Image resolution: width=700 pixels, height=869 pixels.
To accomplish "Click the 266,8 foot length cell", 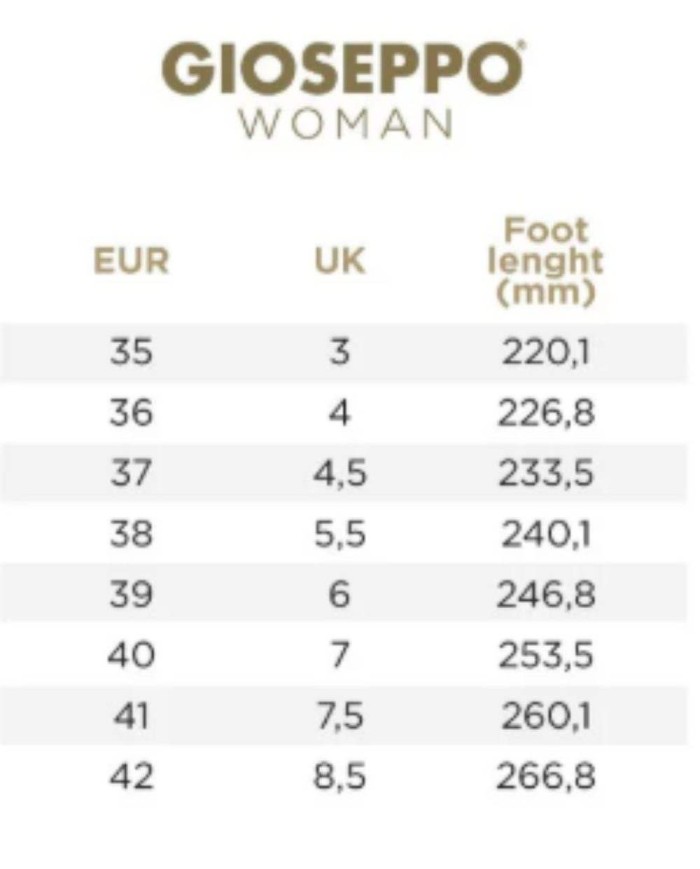I will pyautogui.click(x=546, y=776).
